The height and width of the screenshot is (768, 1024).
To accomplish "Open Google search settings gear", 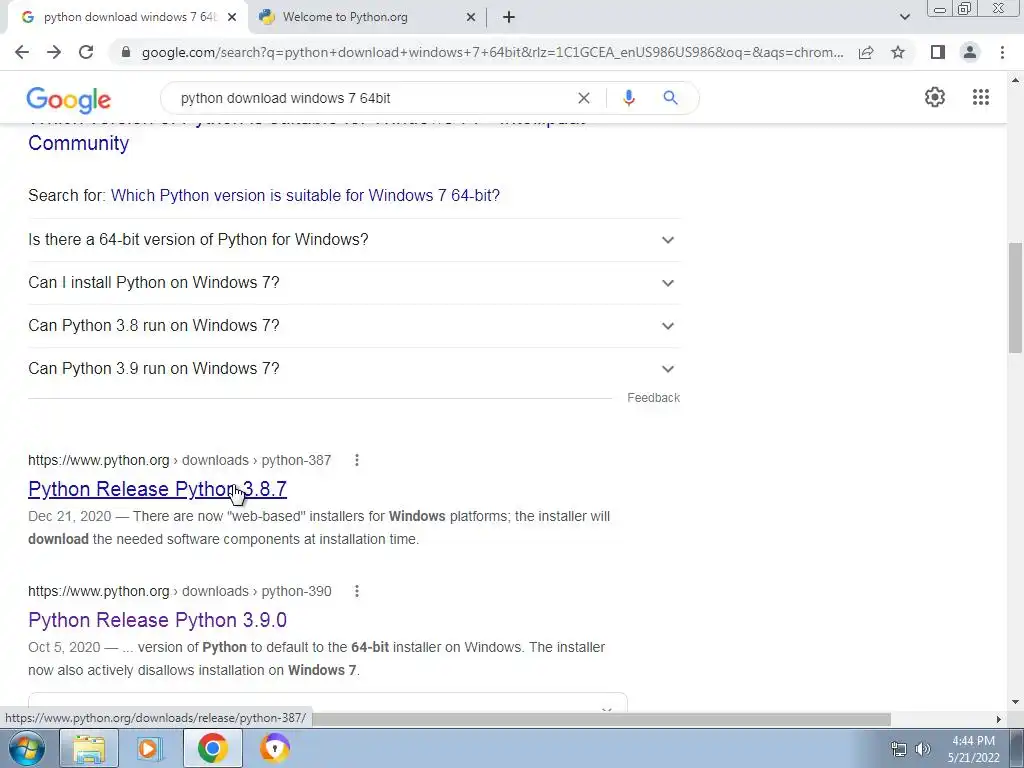I will pyautogui.click(x=935, y=97).
